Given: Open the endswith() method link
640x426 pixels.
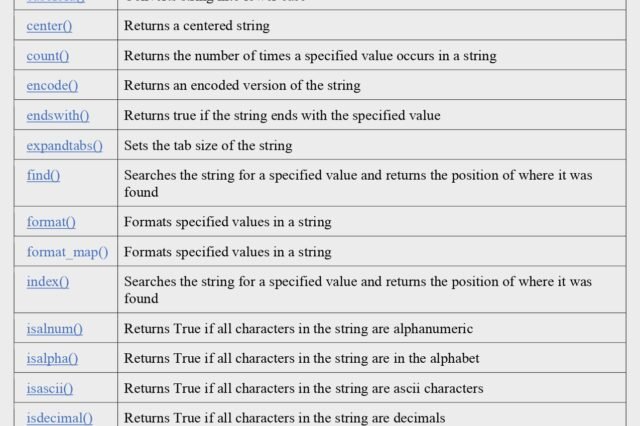Looking at the screenshot, I should pos(58,115).
